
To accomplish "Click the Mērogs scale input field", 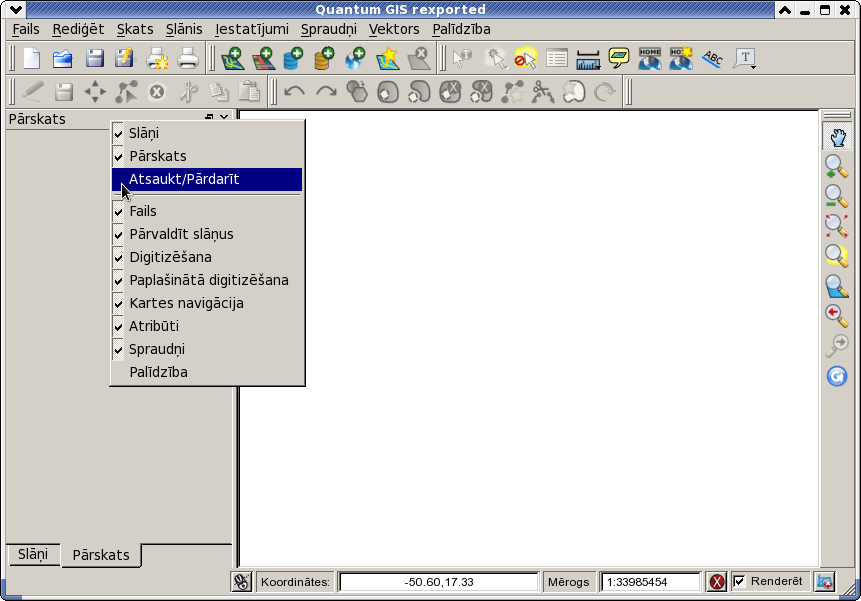I will click(x=651, y=582).
